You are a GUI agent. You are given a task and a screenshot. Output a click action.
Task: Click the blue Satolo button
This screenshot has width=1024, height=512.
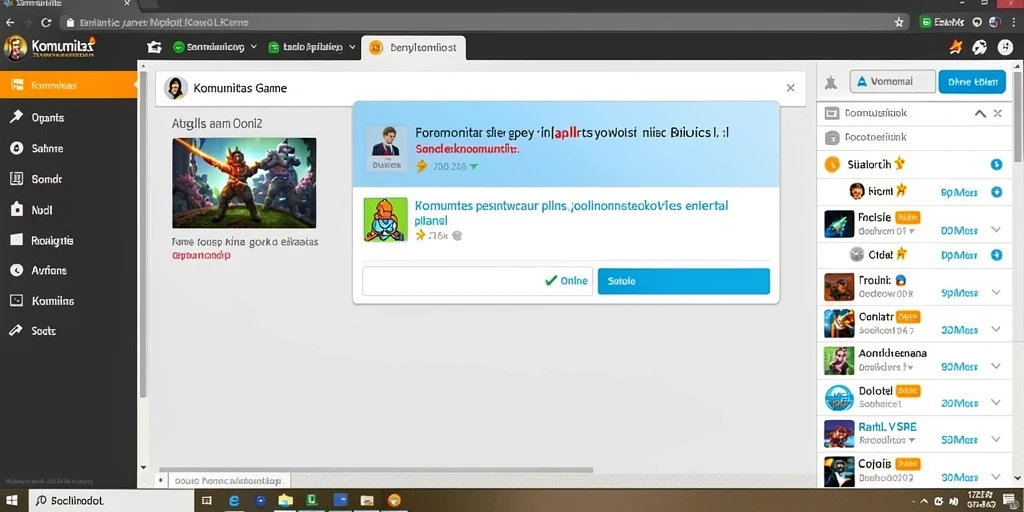[x=684, y=281]
